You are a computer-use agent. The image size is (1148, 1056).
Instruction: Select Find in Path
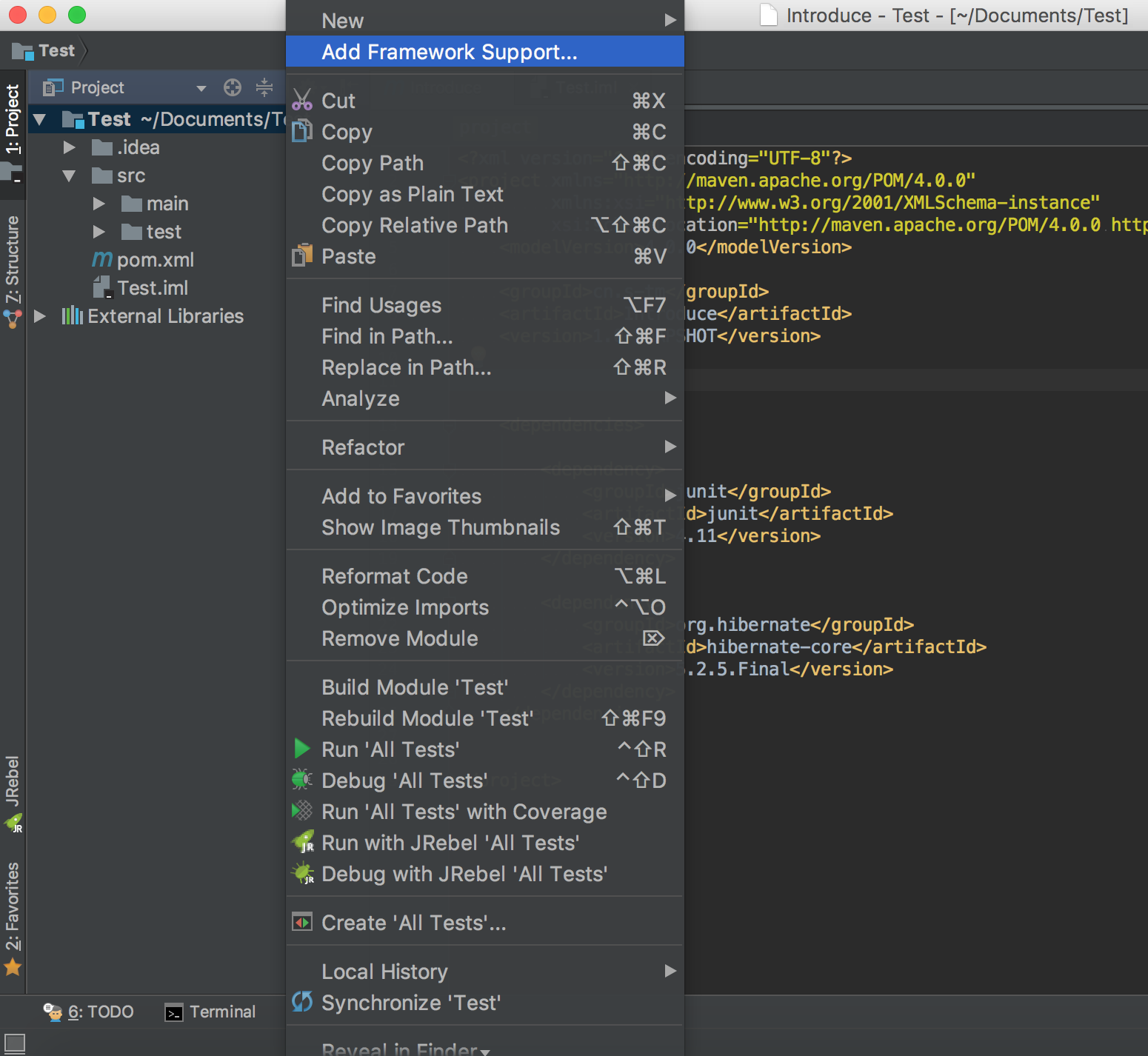(485, 335)
